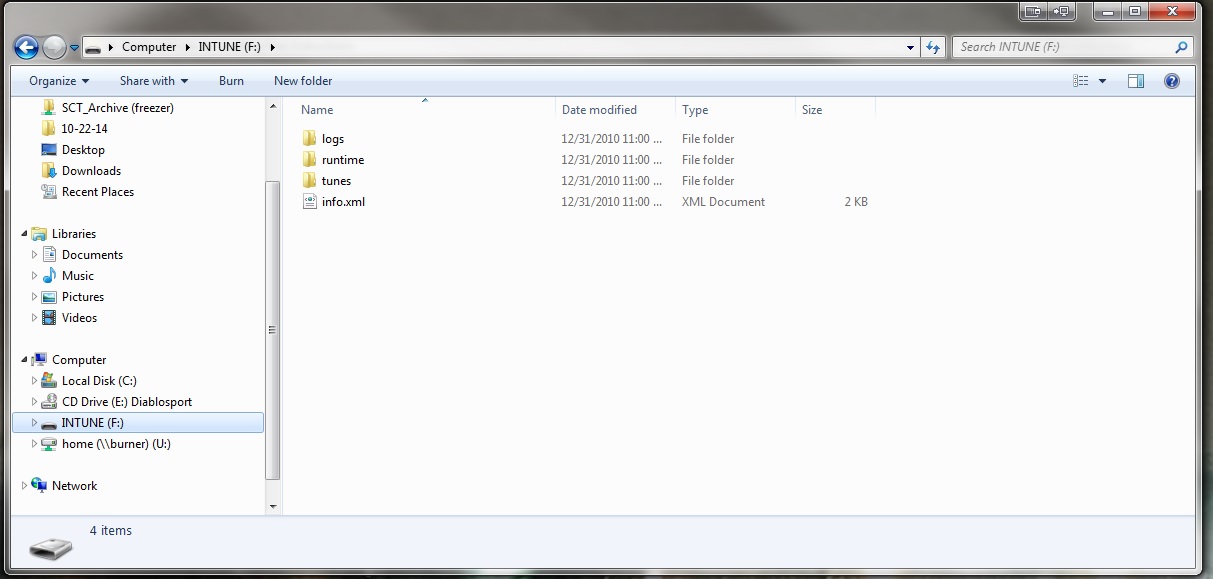Collapse the Computer tree group

click(24, 360)
